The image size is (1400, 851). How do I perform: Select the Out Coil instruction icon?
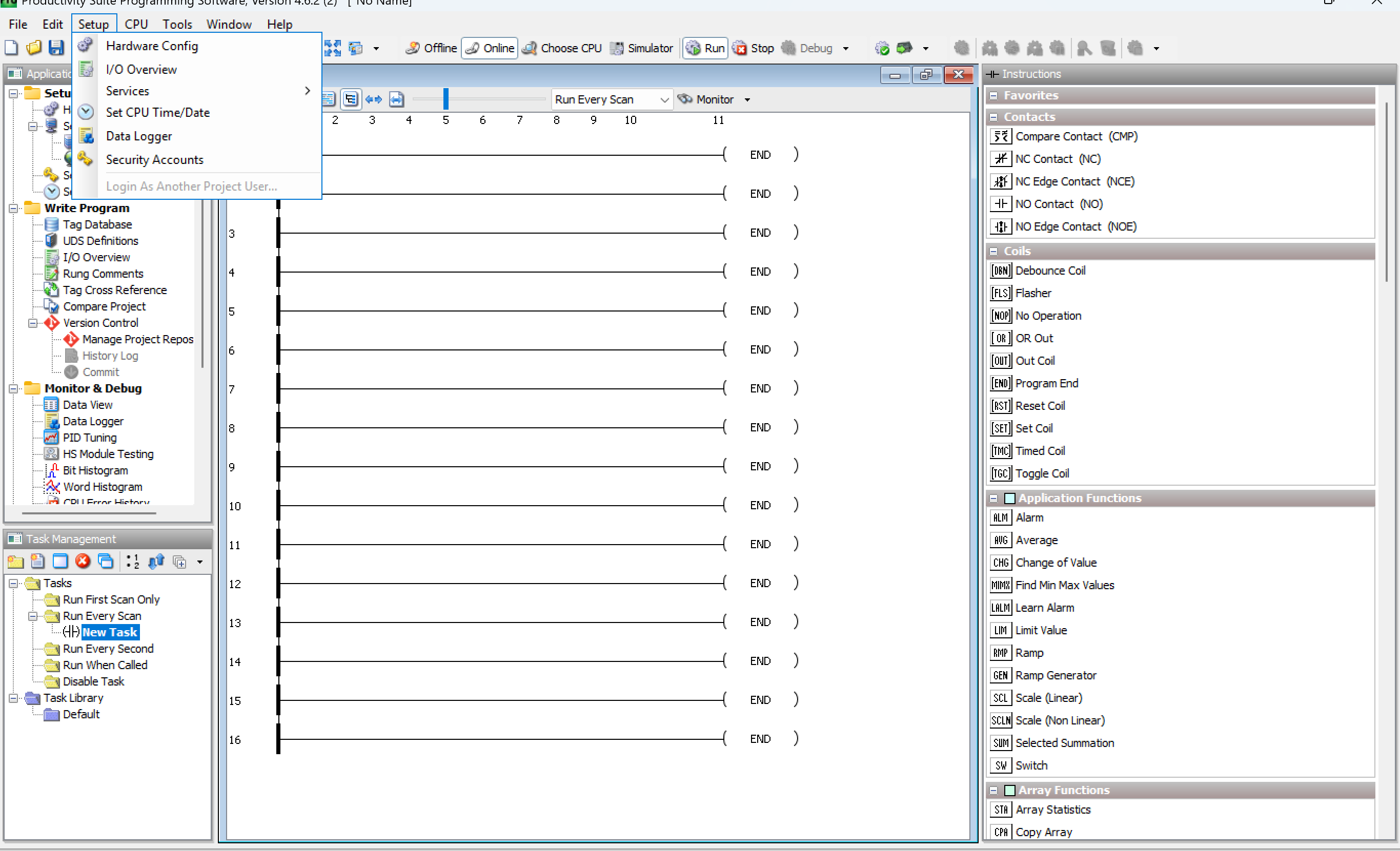click(1001, 361)
